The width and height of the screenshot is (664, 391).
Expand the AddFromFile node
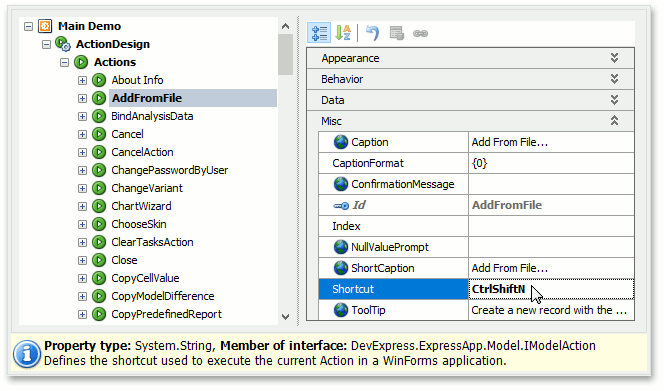click(x=82, y=99)
